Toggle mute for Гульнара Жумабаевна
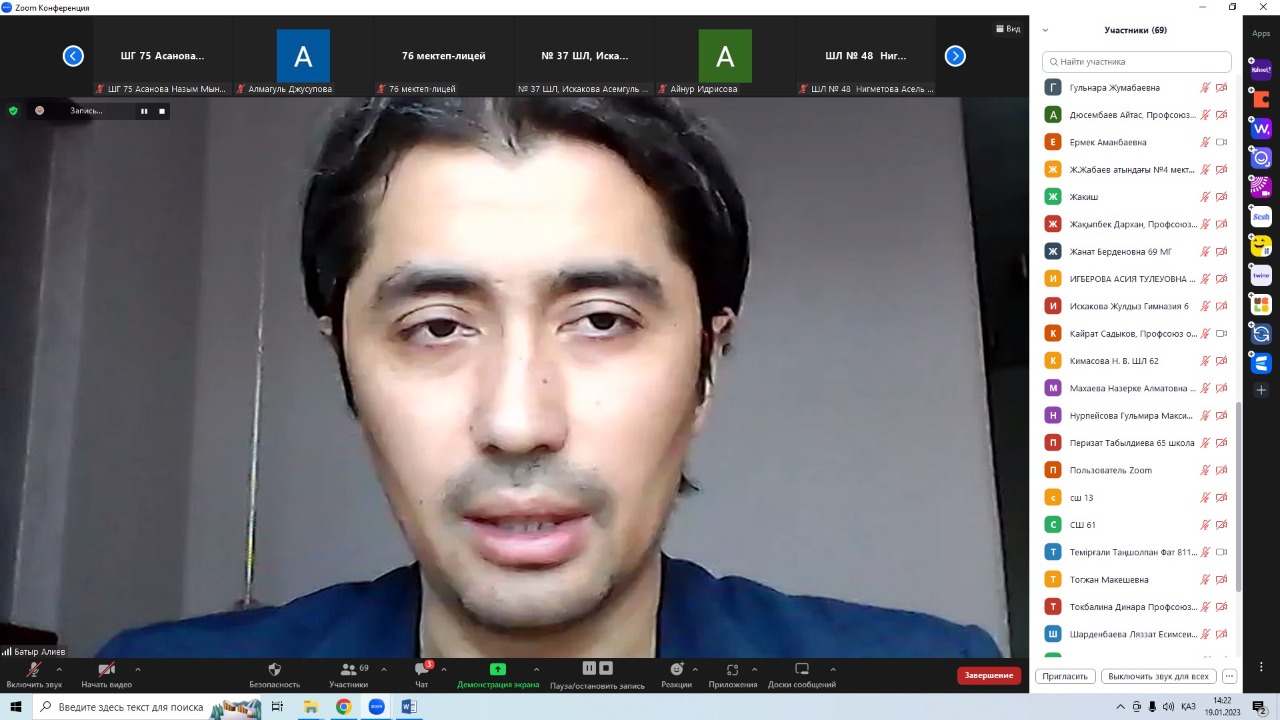 pos(1205,88)
